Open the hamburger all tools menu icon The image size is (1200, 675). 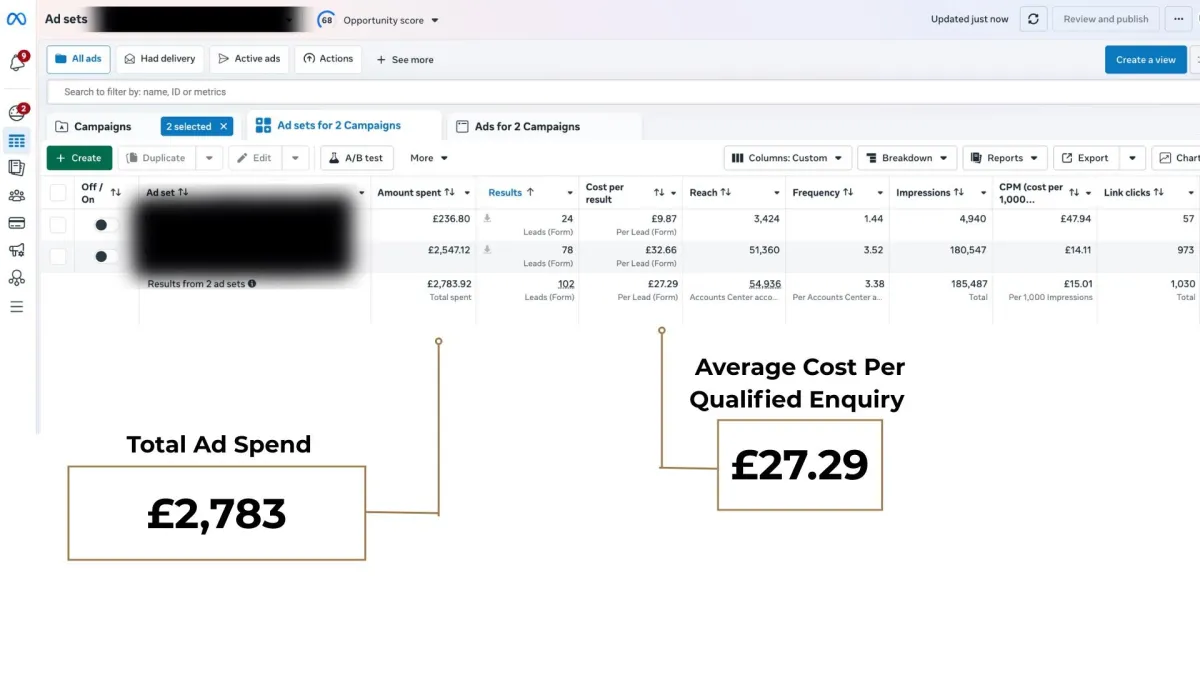(x=17, y=306)
